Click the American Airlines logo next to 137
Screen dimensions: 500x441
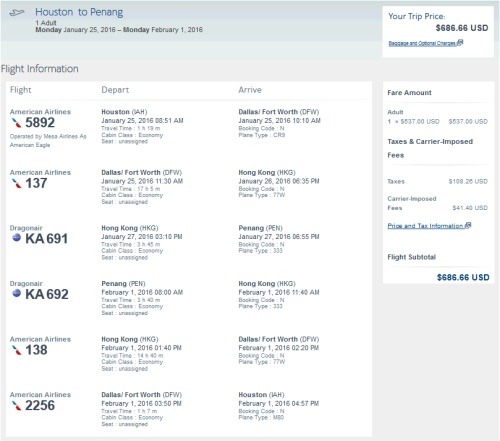coord(16,183)
